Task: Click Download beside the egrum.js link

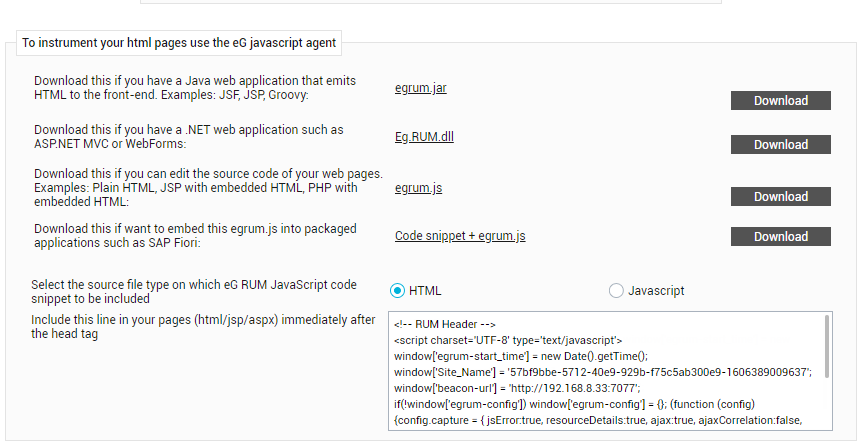Action: tap(780, 197)
